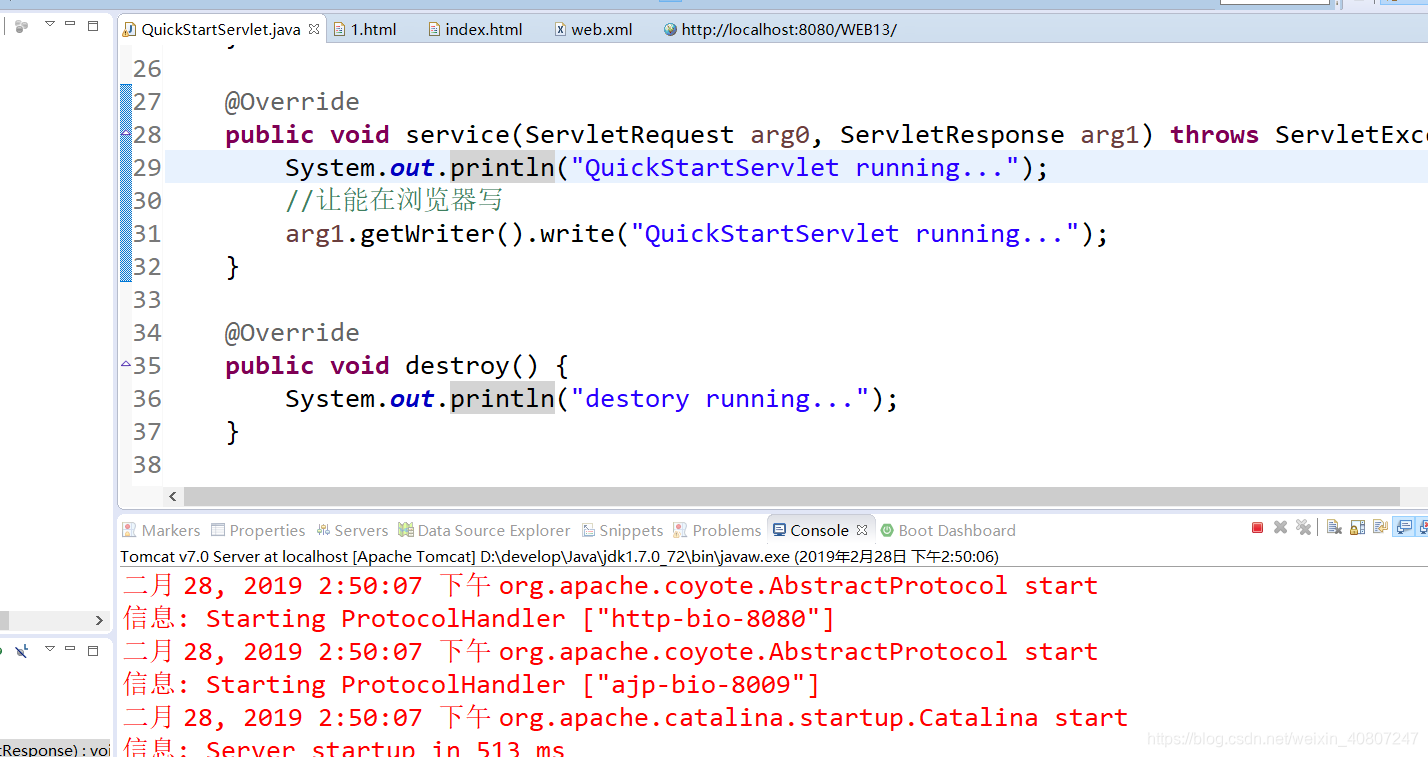Viewport: 1428px width, 757px height.
Task: Open the Properties view tab
Action: (x=257, y=530)
